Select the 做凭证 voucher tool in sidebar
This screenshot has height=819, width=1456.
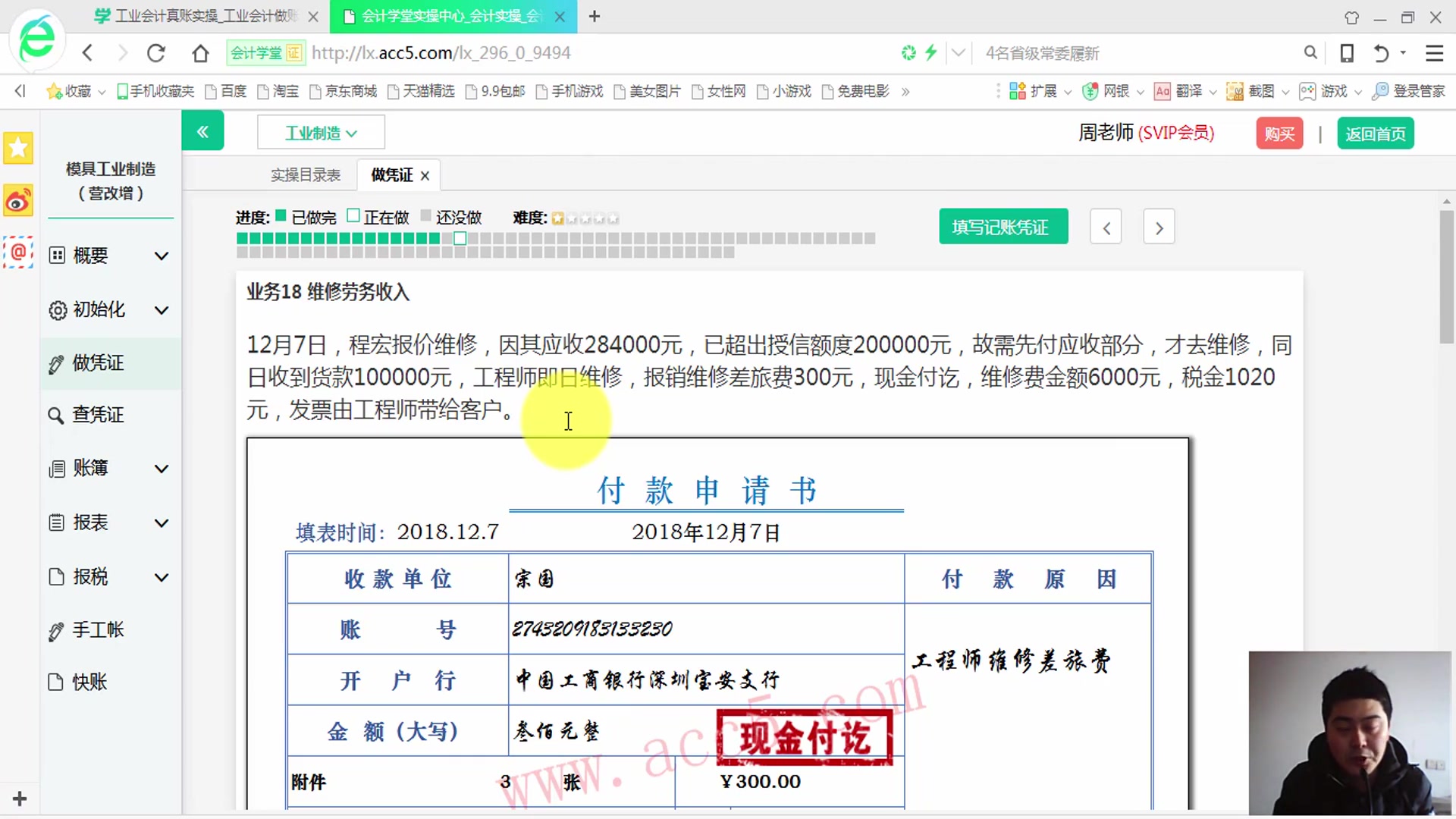(99, 362)
